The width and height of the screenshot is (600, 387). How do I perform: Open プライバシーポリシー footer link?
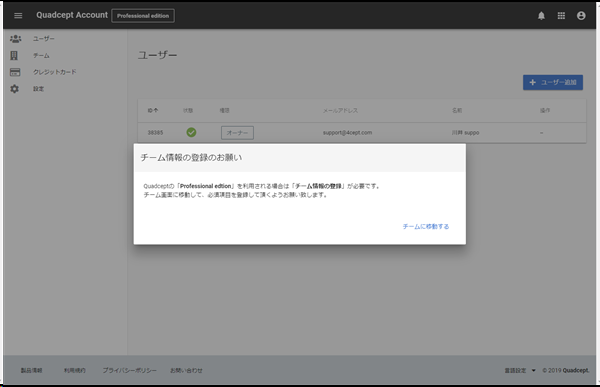tap(129, 371)
